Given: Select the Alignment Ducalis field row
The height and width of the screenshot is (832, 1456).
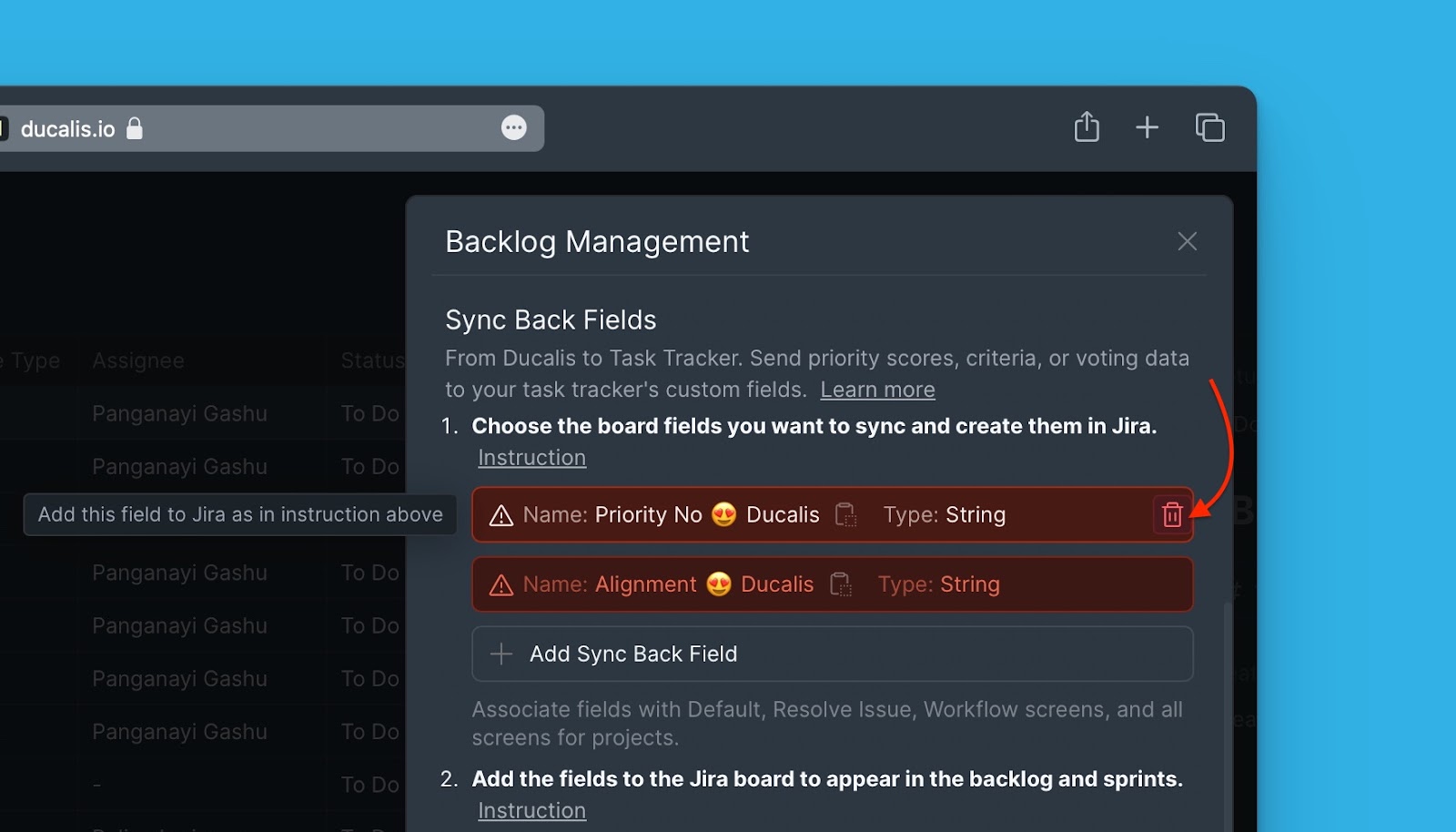Looking at the screenshot, I should point(832,584).
